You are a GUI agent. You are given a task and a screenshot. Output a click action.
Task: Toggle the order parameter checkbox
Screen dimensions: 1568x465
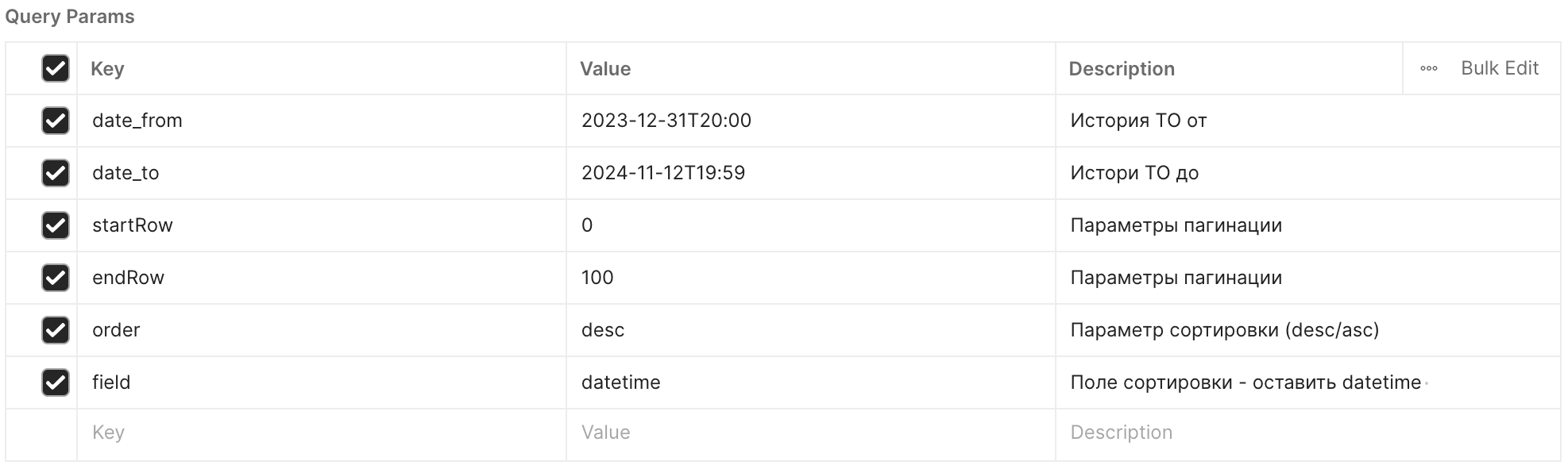coord(56,330)
